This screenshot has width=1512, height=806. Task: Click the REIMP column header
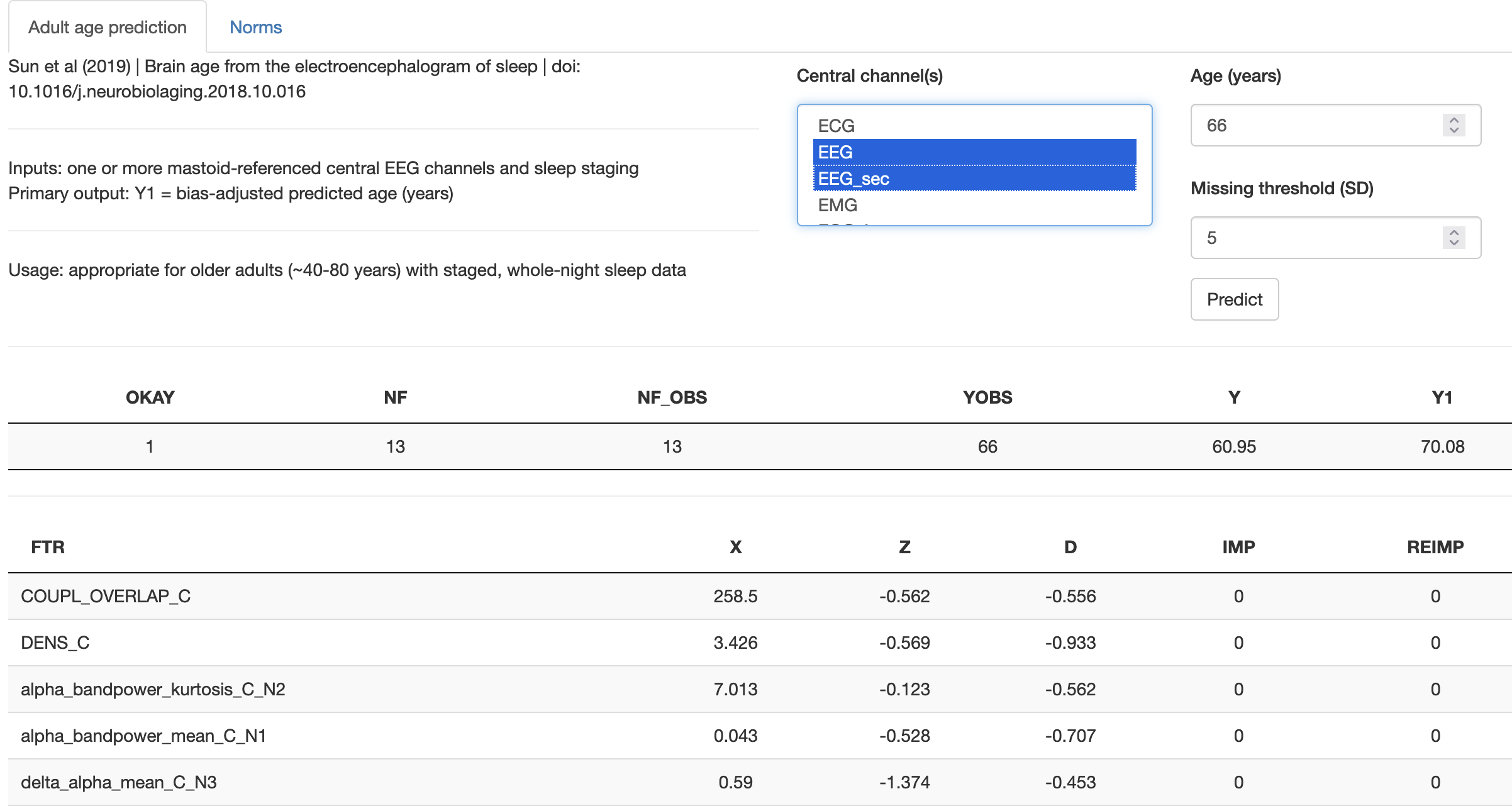(x=1435, y=547)
